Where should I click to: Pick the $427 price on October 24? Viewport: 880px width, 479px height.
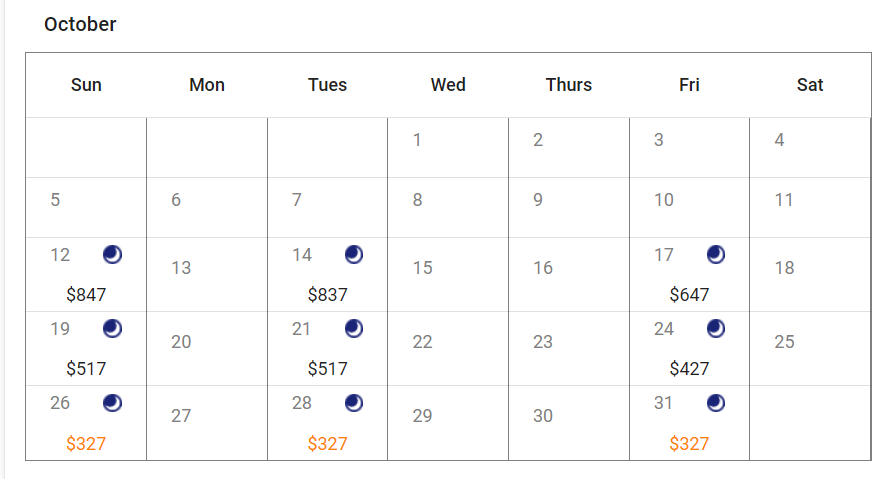pos(689,369)
